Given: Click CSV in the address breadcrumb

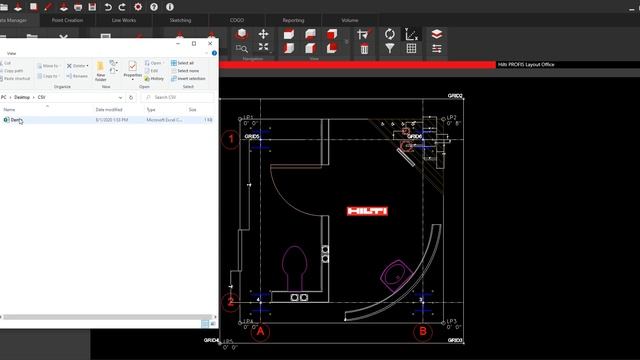Looking at the screenshot, I should [x=41, y=97].
